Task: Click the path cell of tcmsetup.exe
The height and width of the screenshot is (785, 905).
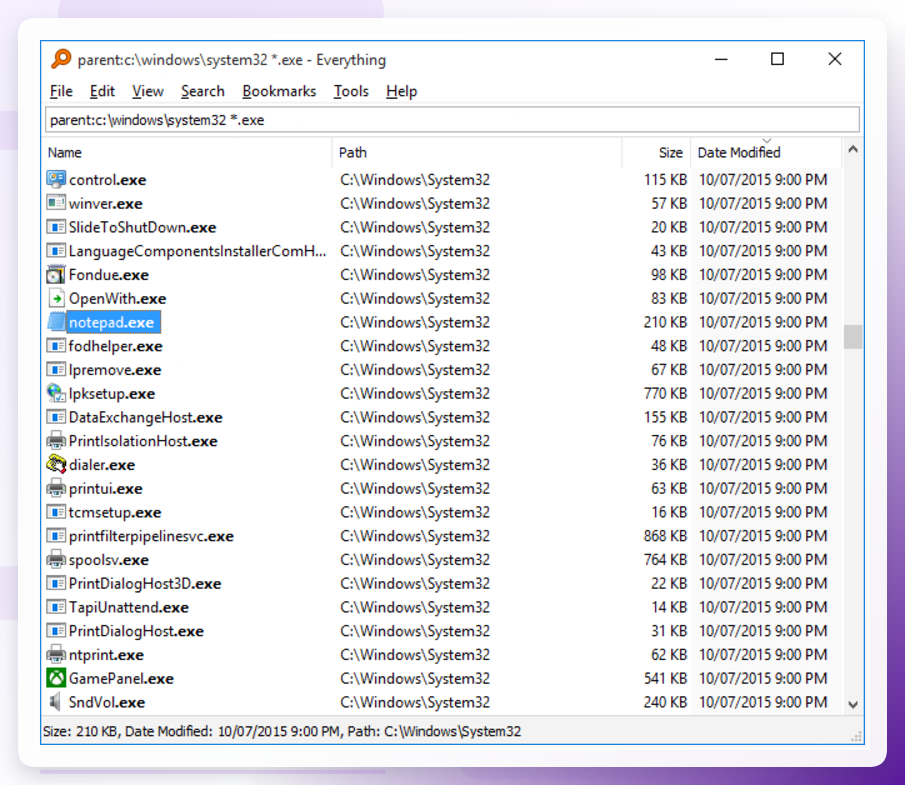Action: 415,512
